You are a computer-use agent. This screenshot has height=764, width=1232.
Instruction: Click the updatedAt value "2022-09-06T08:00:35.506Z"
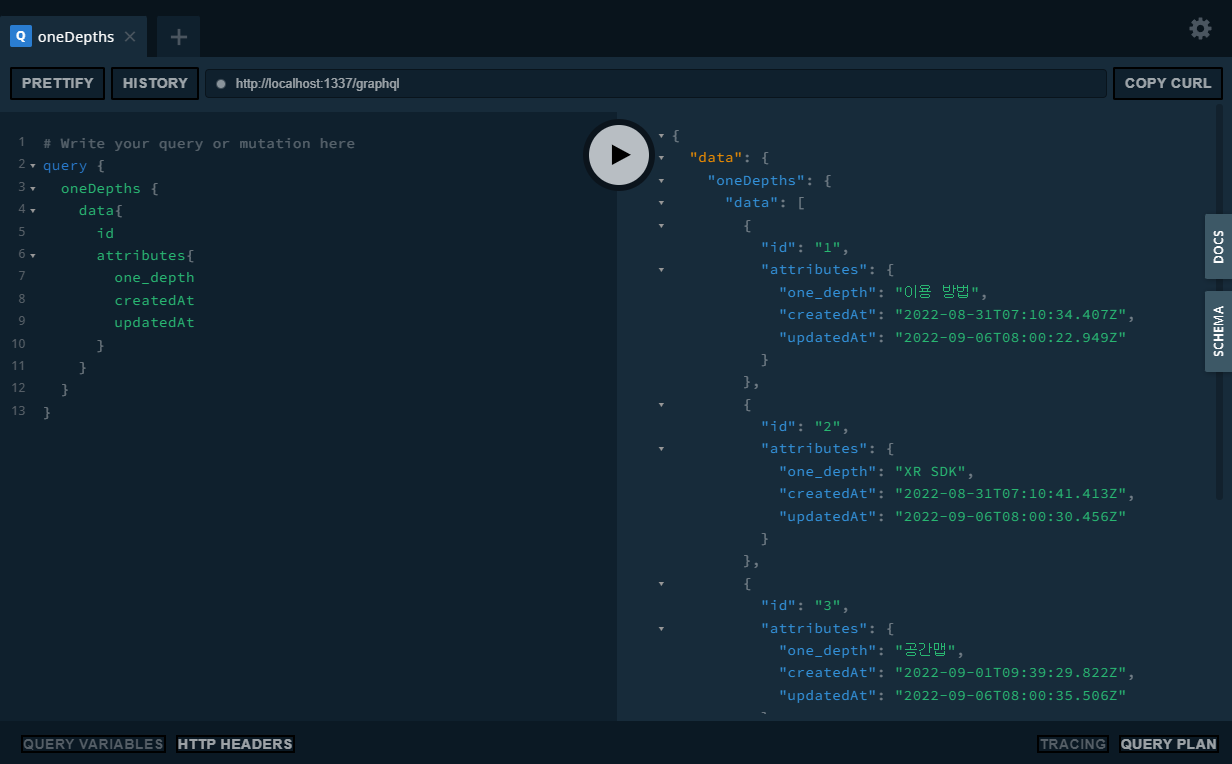1011,696
